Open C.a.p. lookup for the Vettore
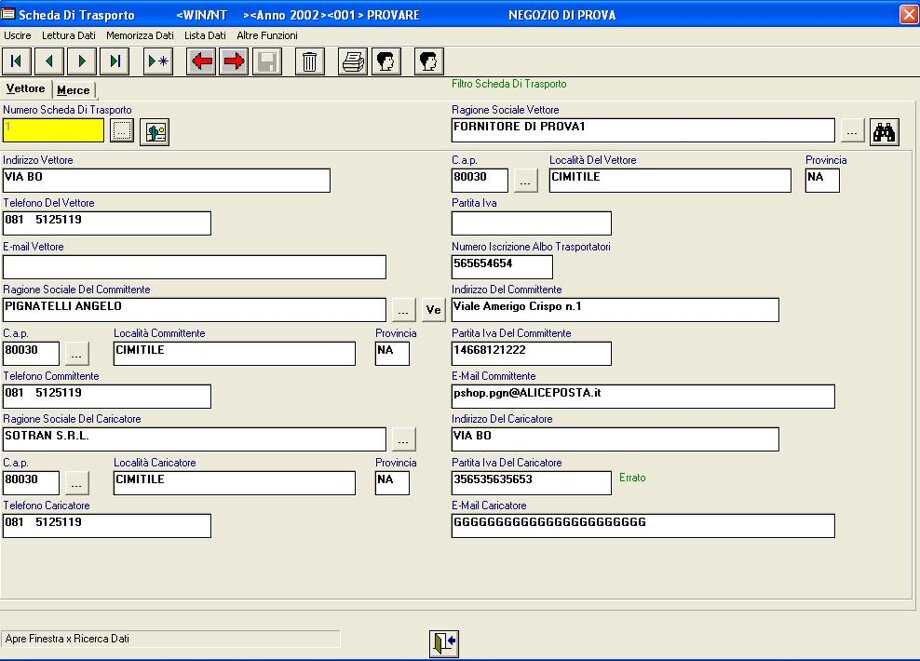 click(526, 181)
